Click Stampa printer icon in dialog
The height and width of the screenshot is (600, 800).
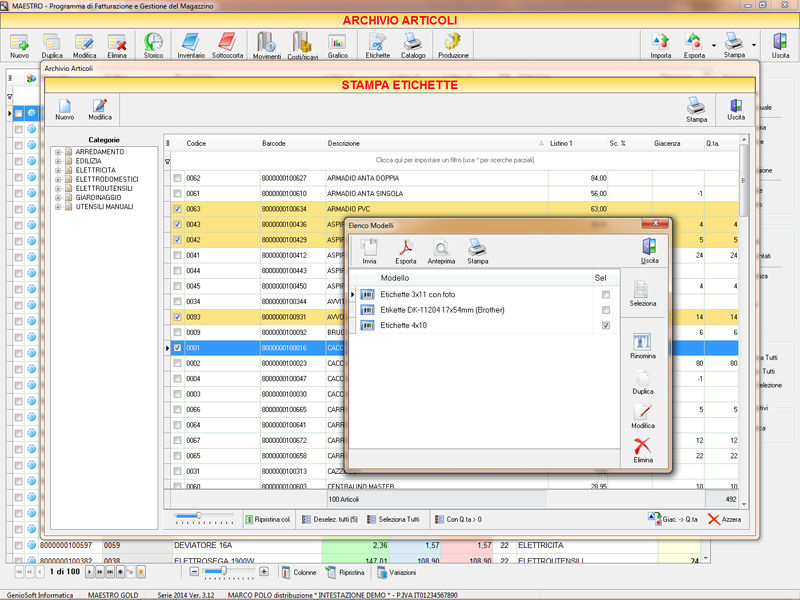tap(477, 251)
